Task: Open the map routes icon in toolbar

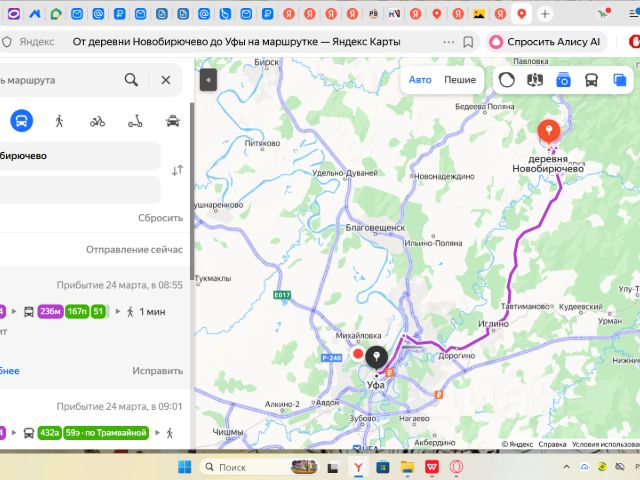Action: (x=535, y=80)
